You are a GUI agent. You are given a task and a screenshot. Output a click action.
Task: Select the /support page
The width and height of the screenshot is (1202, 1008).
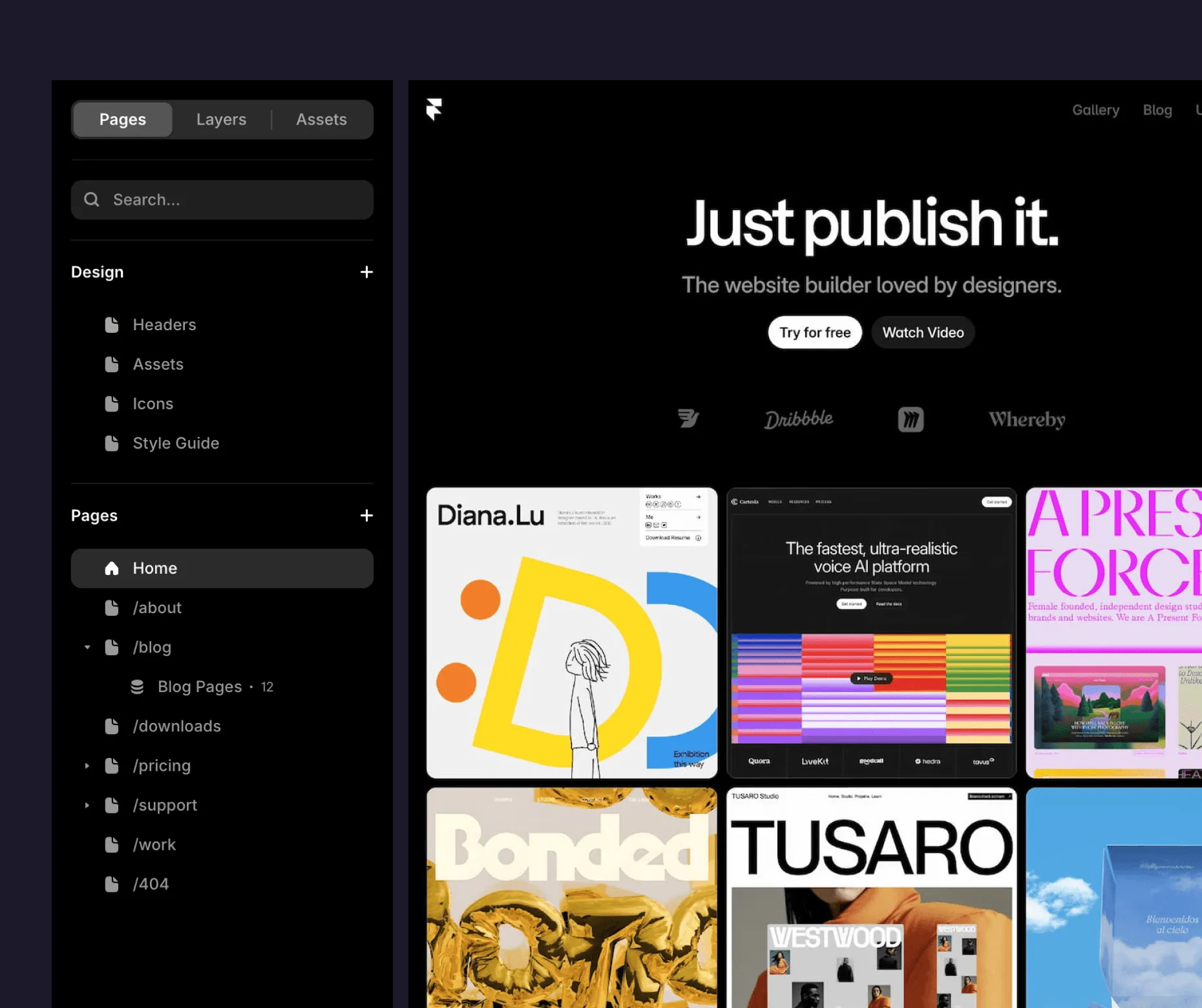point(222,805)
